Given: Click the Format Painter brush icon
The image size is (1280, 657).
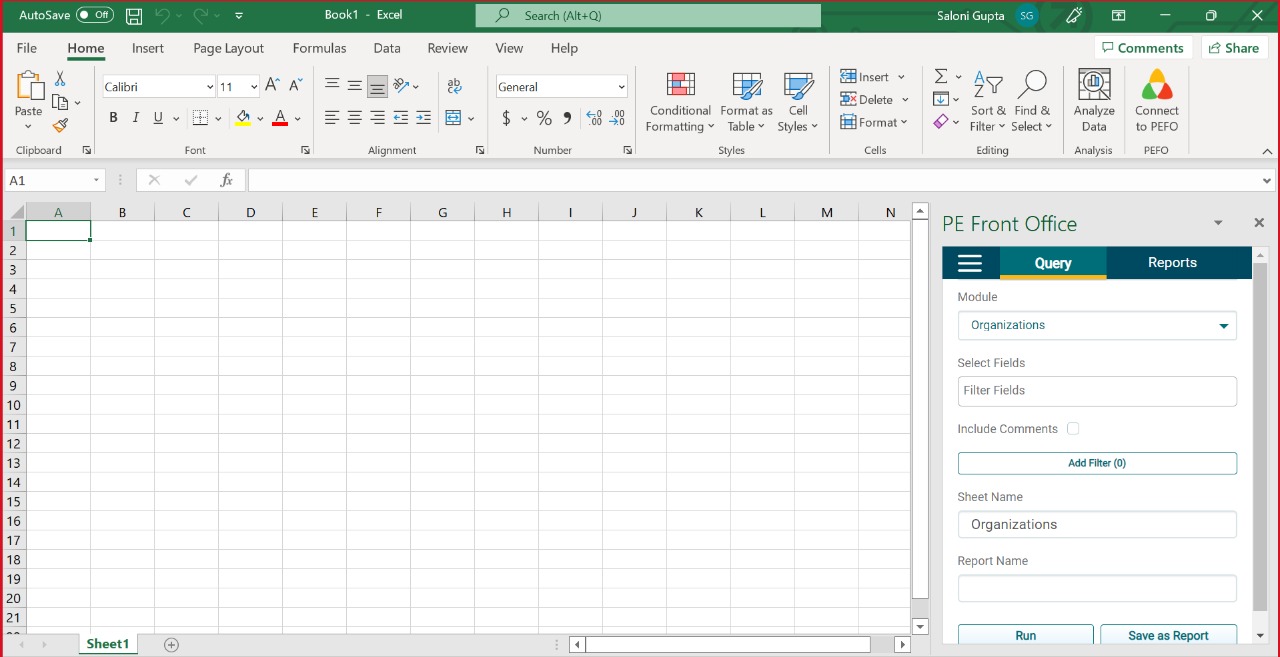Looking at the screenshot, I should [x=60, y=126].
